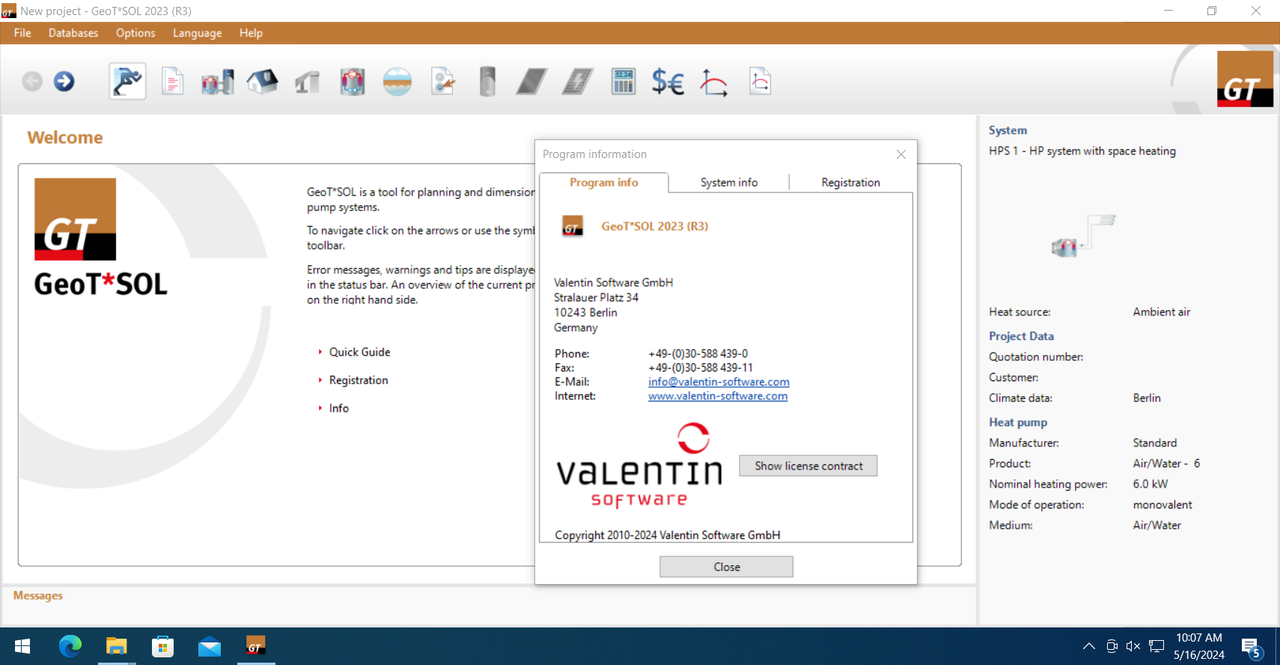
Task: Click the 'Ambient air' heat source value
Action: point(1161,312)
